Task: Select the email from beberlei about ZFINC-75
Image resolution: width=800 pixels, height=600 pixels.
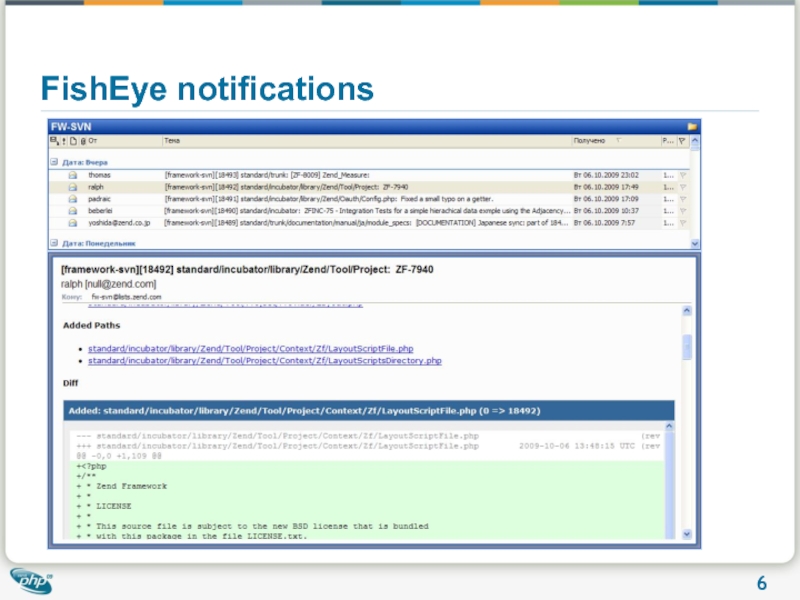Action: click(366, 211)
